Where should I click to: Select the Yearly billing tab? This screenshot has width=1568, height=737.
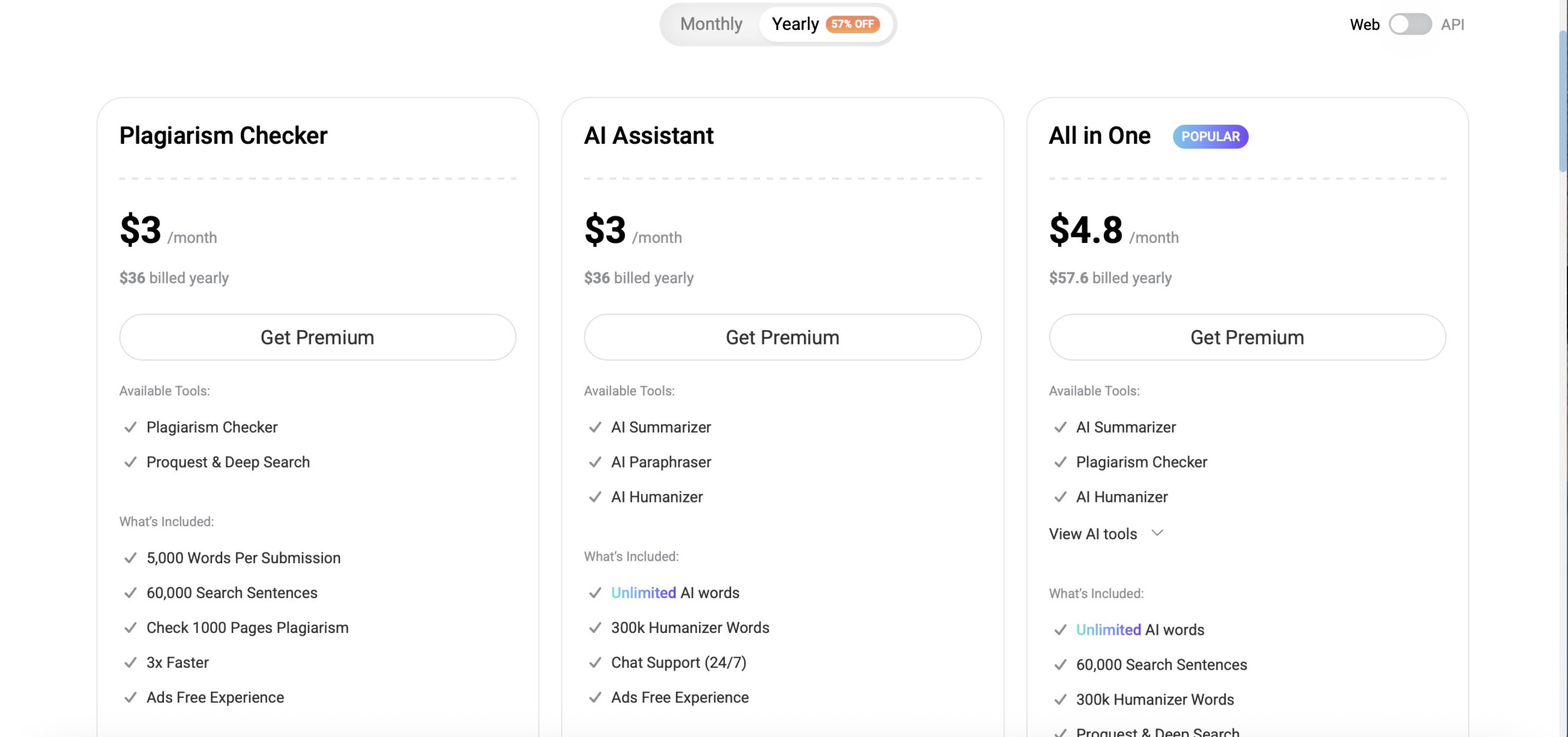795,24
